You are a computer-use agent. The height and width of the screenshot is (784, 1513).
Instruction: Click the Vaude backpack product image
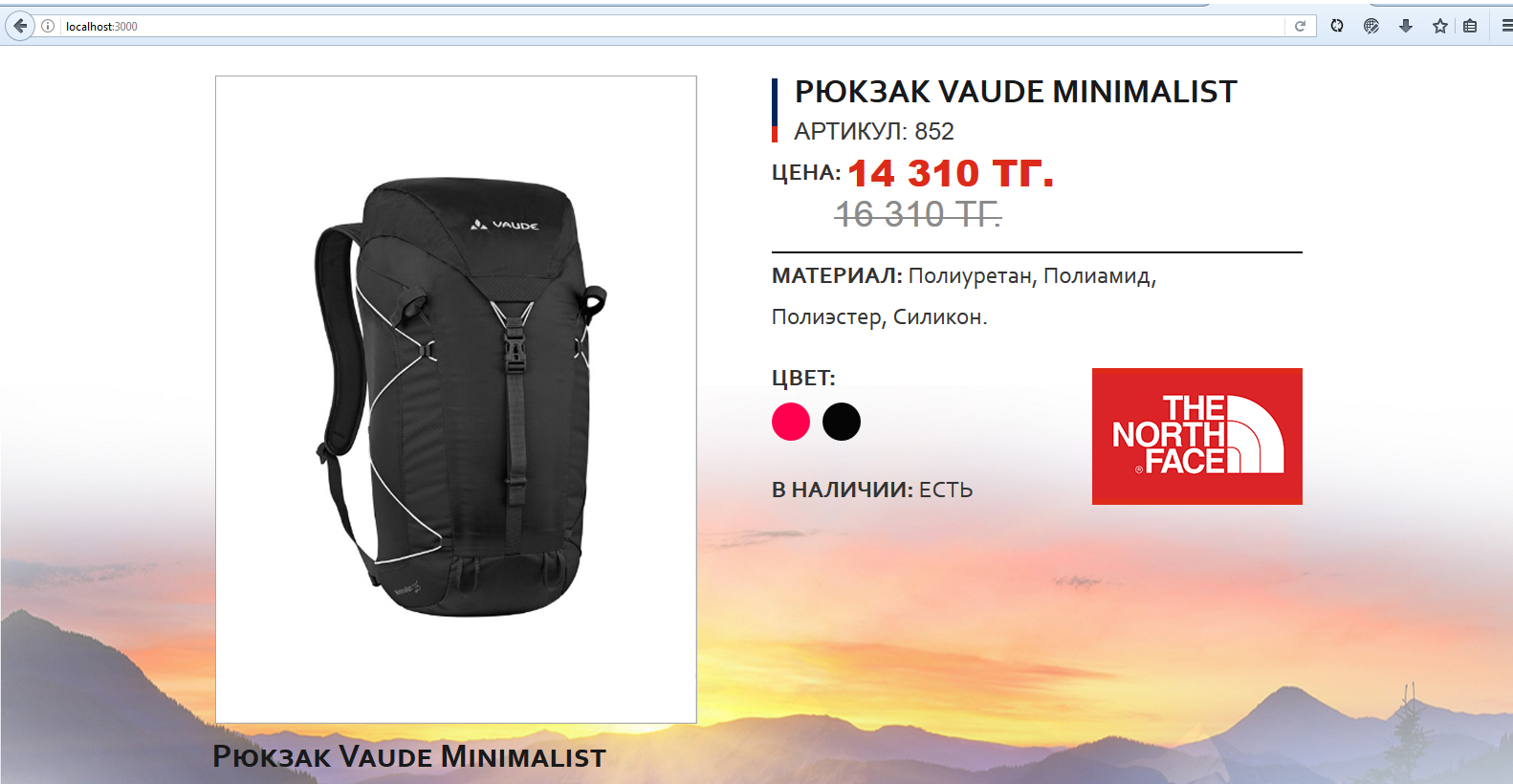pos(456,400)
